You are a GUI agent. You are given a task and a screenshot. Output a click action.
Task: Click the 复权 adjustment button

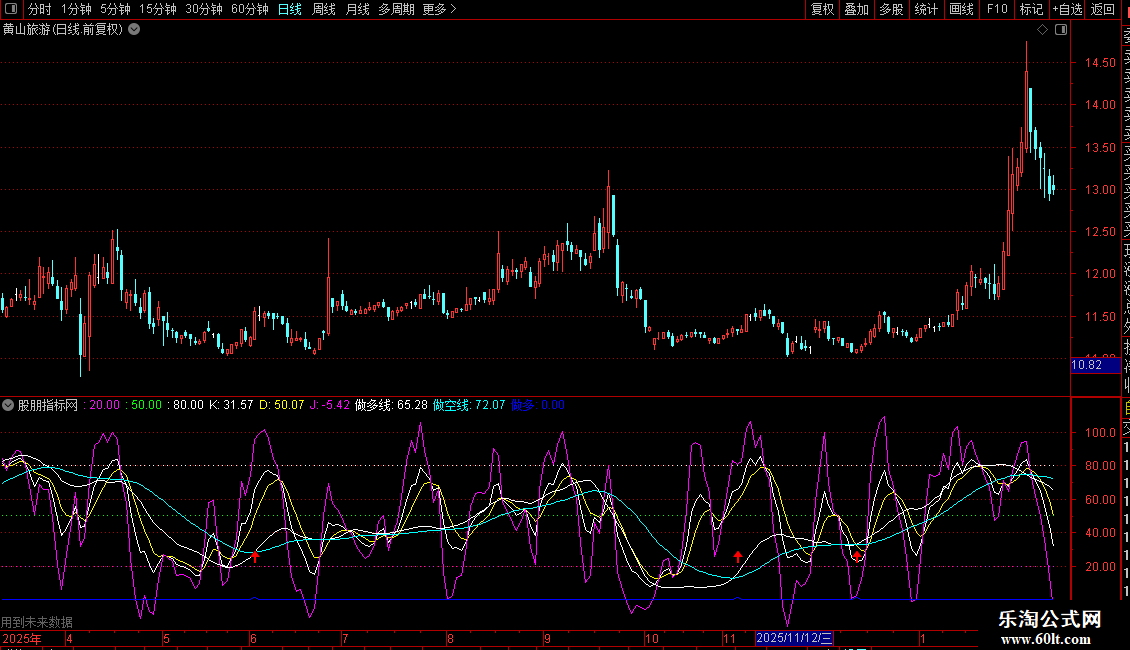tap(822, 9)
